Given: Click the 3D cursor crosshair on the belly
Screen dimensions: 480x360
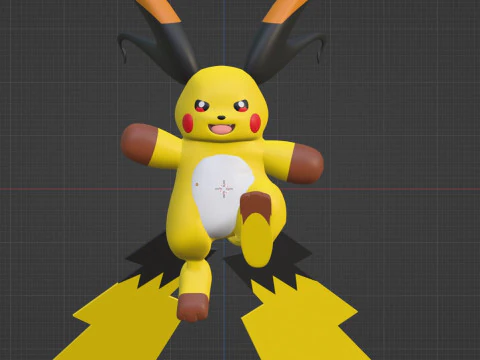Looking at the screenshot, I should coord(224,189).
